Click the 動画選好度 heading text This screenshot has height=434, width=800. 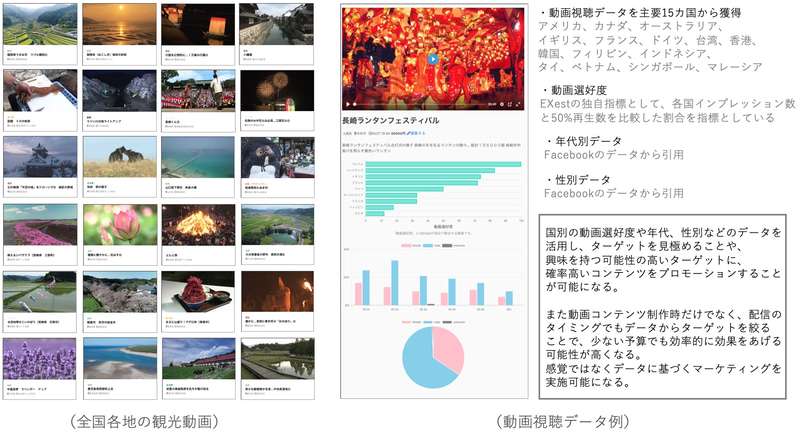click(579, 90)
